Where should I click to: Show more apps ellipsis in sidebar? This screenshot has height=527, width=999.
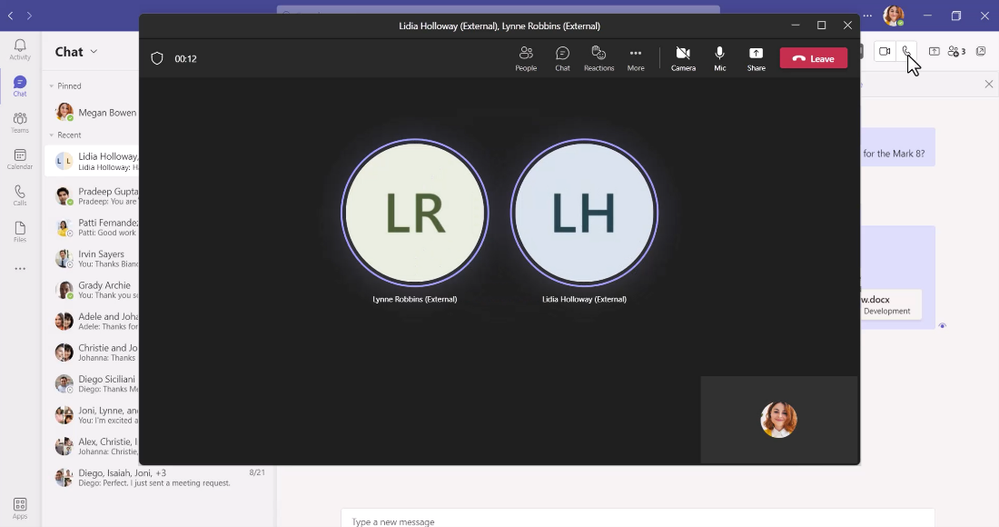click(20, 268)
